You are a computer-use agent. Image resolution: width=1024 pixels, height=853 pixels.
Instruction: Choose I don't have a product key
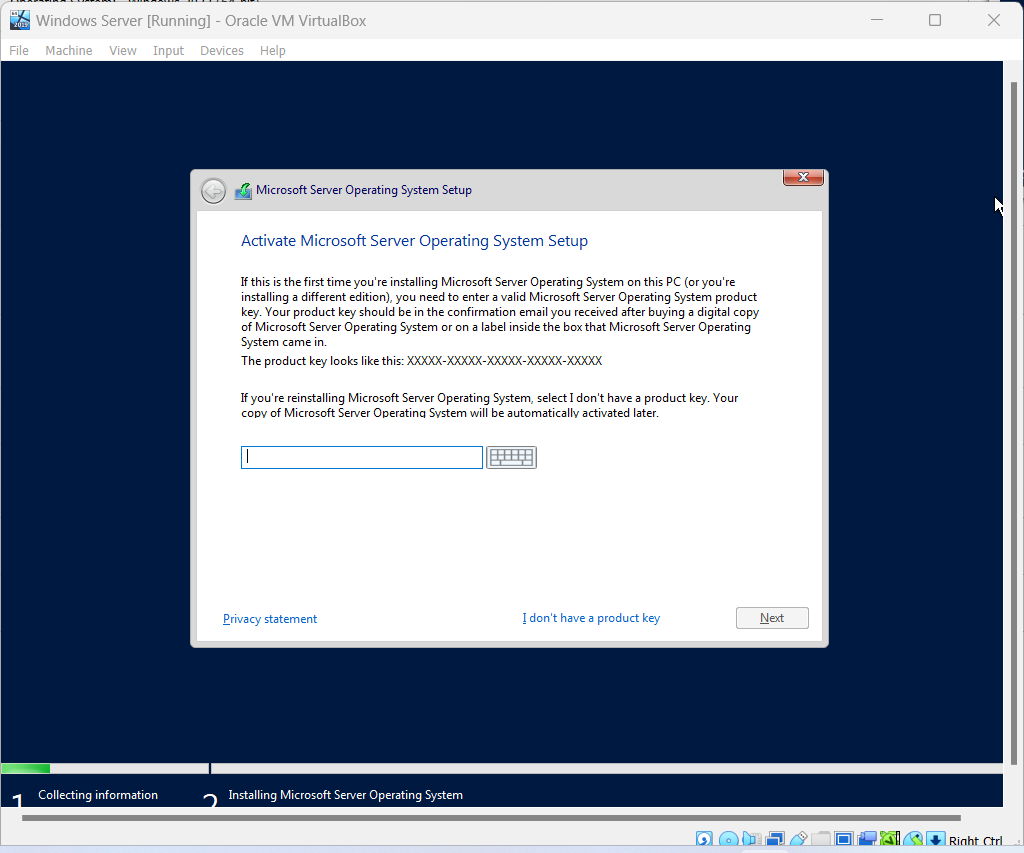[591, 618]
